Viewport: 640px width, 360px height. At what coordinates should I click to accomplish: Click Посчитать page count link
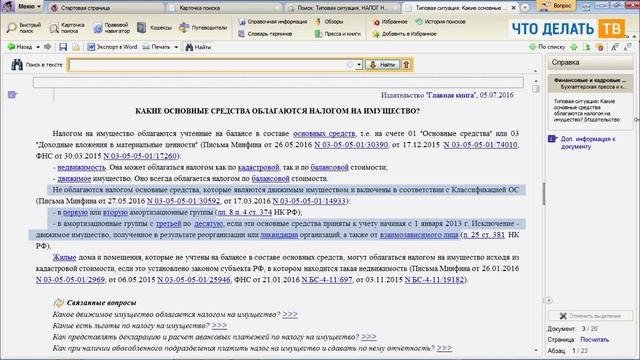click(x=594, y=340)
